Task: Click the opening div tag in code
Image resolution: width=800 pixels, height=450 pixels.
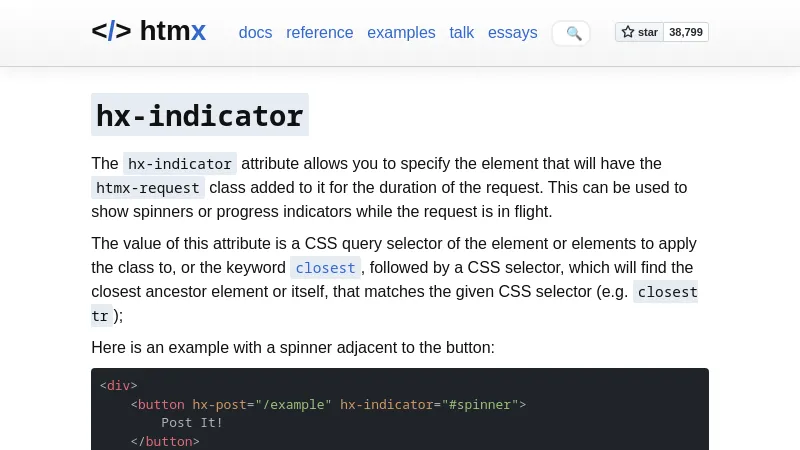Action: click(x=118, y=386)
